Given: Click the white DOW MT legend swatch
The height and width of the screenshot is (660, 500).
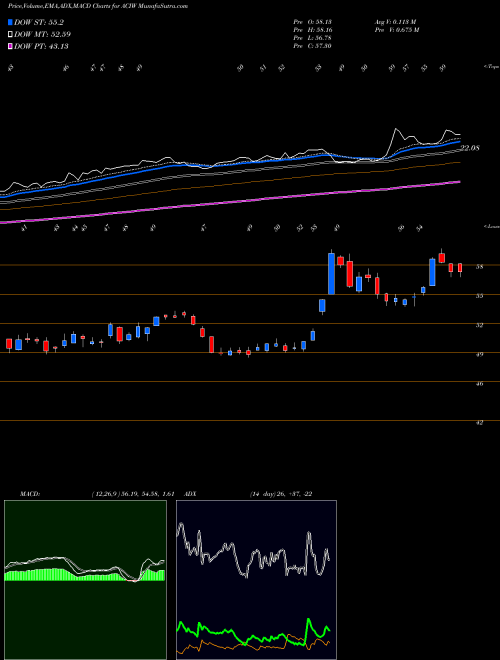Looking at the screenshot, I should (x=10, y=35).
